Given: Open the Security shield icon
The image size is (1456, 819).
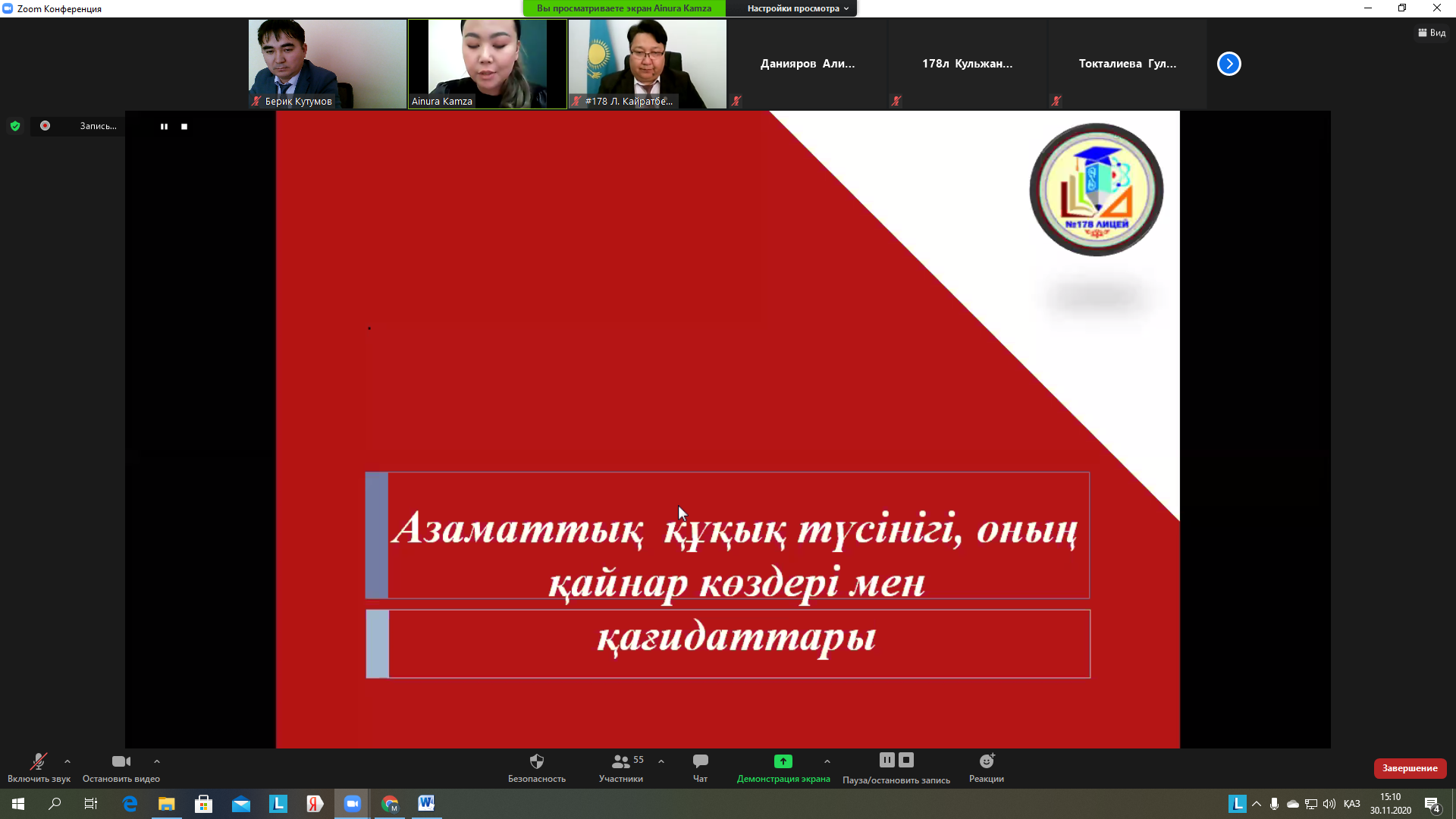Looking at the screenshot, I should click(x=536, y=761).
